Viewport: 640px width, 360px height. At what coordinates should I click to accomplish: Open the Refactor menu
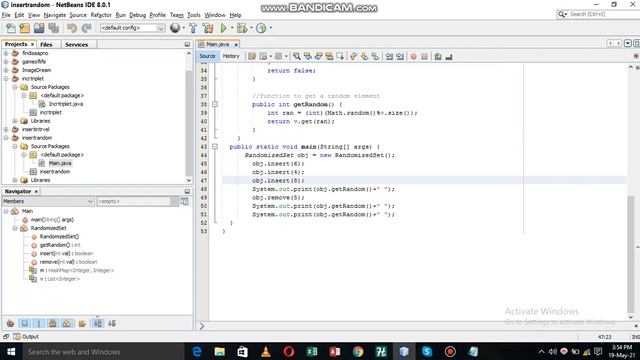coord(101,15)
